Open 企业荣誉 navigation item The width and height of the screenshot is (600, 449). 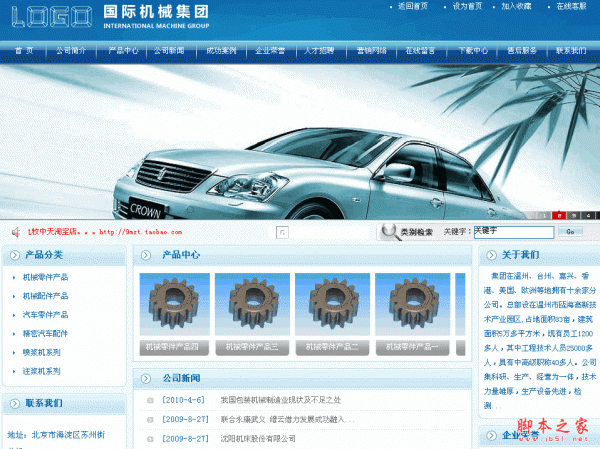270,51
